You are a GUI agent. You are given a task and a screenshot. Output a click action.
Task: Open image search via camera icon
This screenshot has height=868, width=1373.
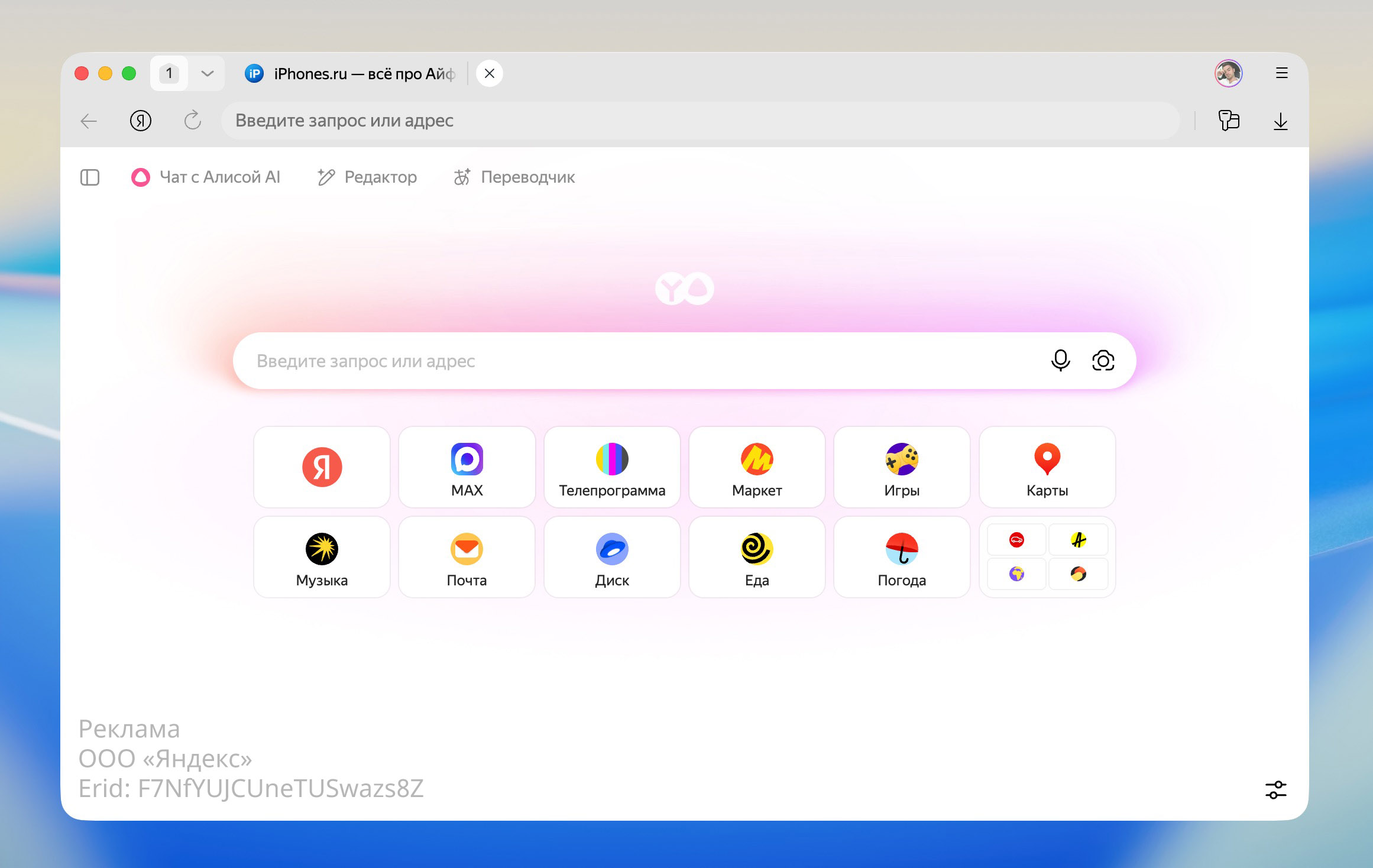[1103, 360]
